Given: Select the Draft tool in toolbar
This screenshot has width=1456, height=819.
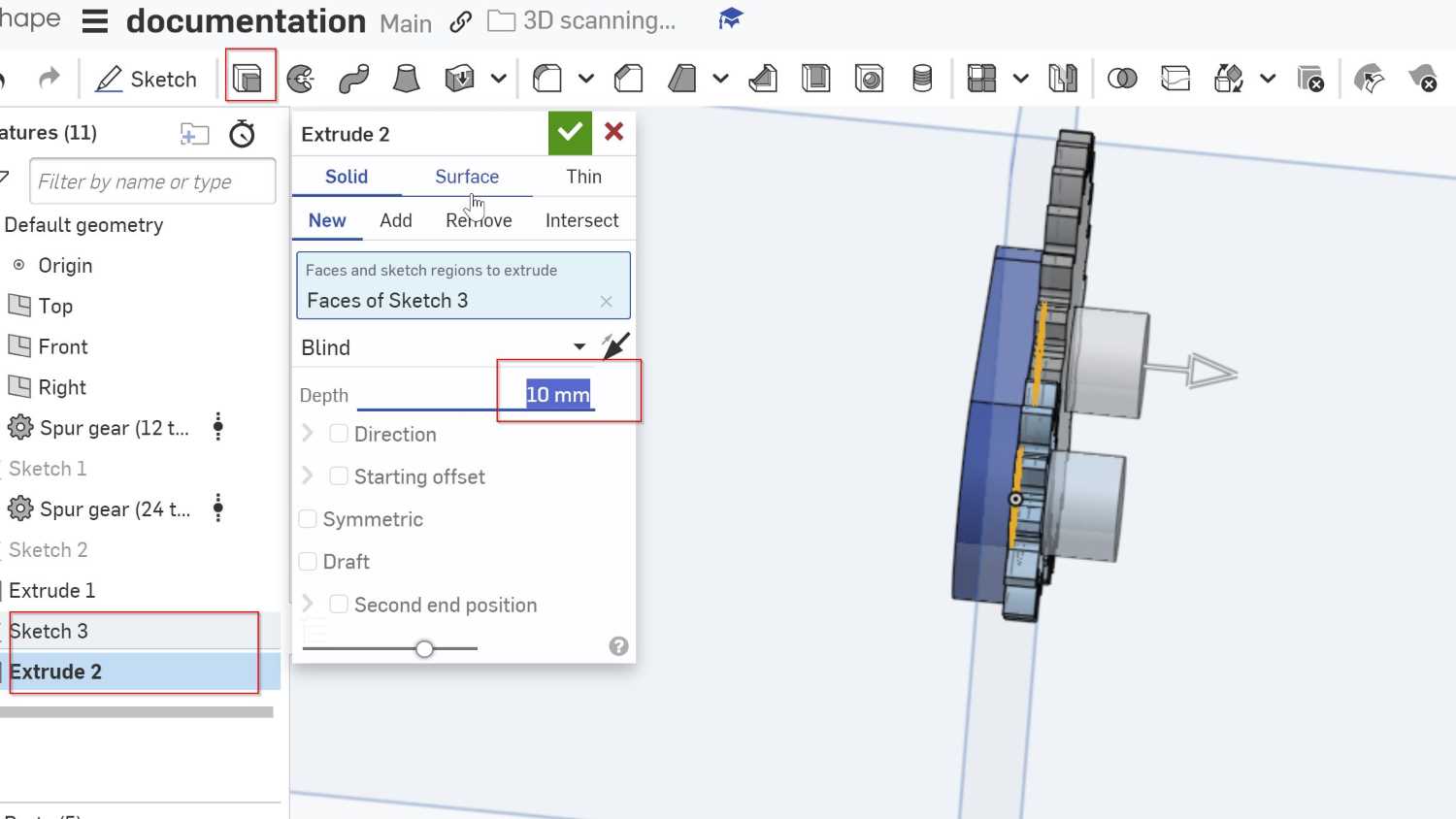Looking at the screenshot, I should (x=682, y=78).
